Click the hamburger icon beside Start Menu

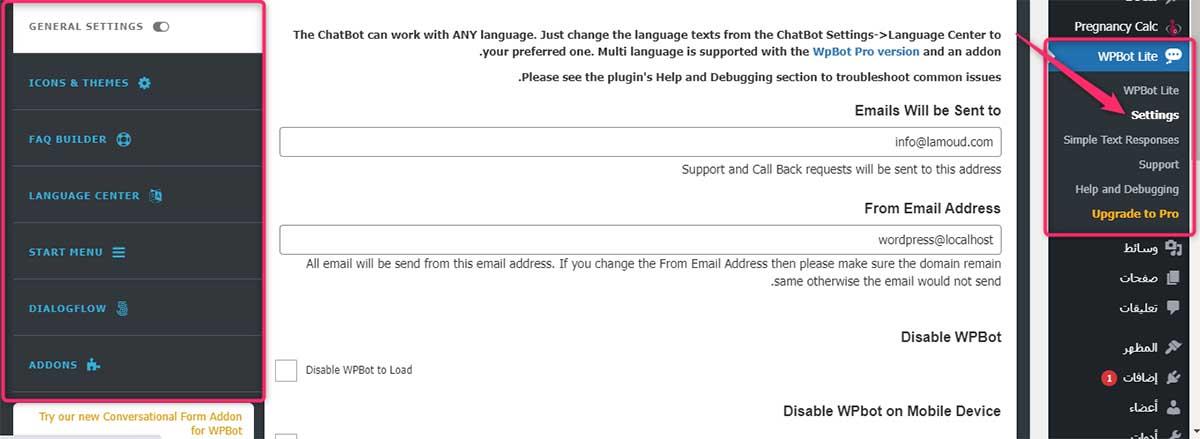119,252
